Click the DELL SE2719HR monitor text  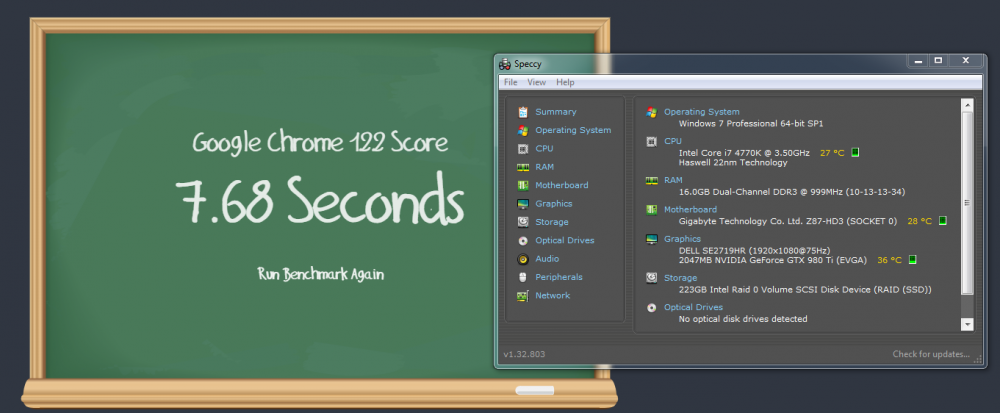pyautogui.click(x=754, y=250)
